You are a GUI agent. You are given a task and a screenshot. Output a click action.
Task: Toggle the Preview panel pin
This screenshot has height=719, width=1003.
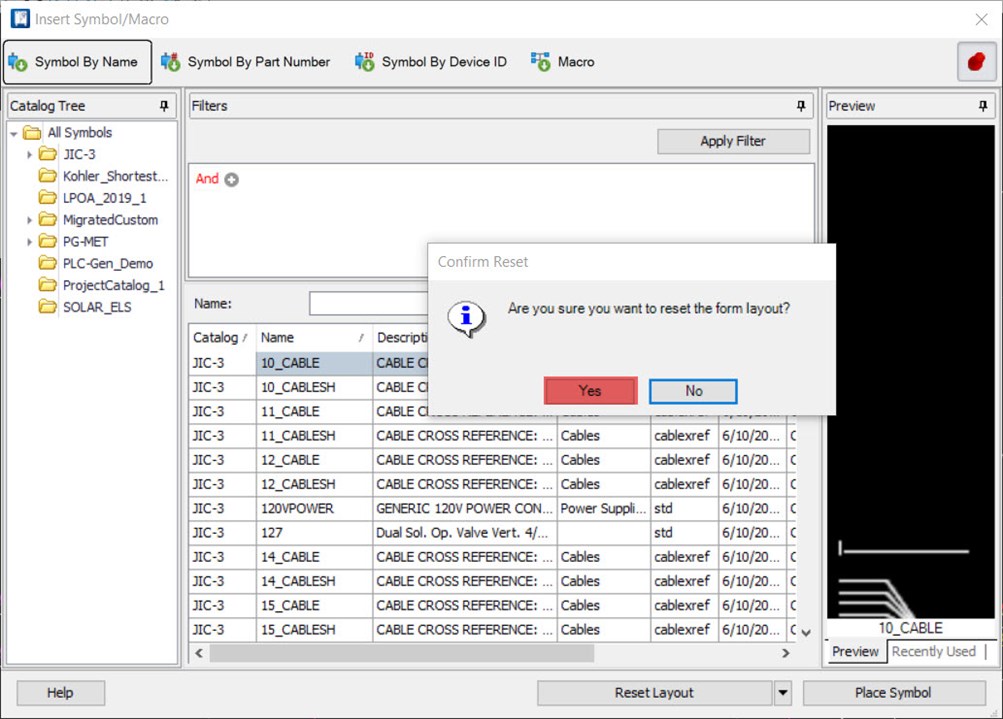[x=982, y=105]
